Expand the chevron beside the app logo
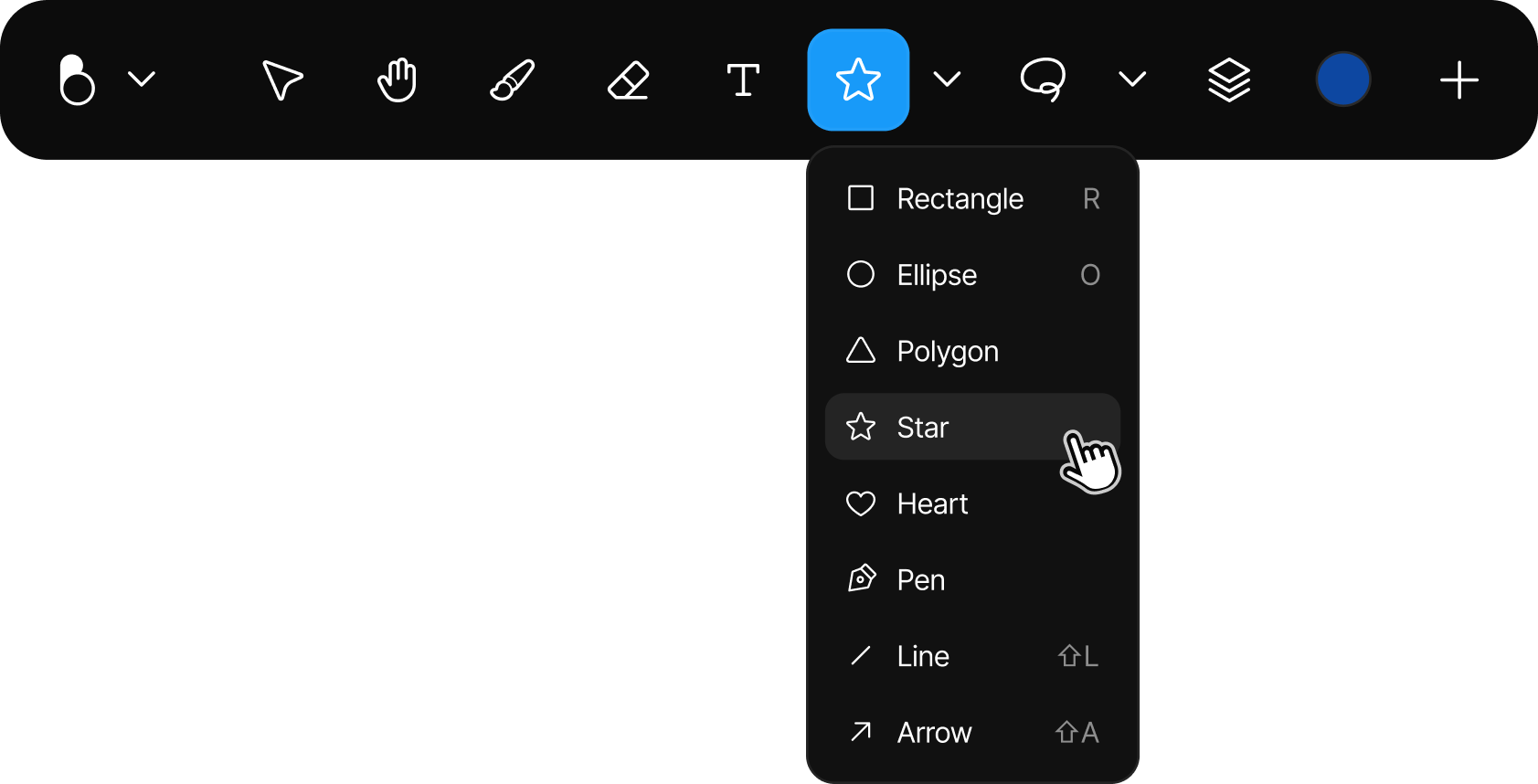 pyautogui.click(x=142, y=79)
